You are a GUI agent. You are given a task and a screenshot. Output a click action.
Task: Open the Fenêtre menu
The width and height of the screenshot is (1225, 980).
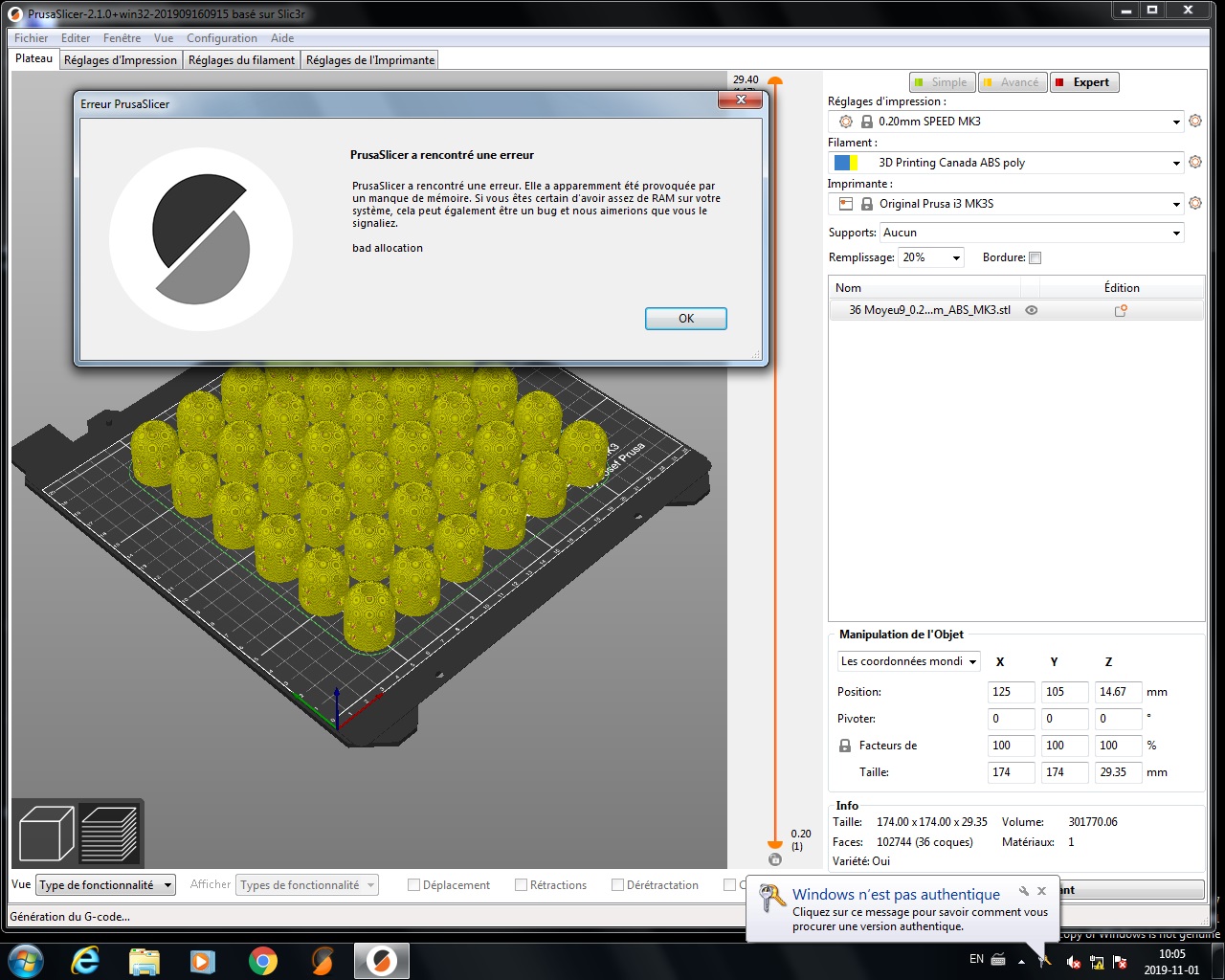coord(122,38)
